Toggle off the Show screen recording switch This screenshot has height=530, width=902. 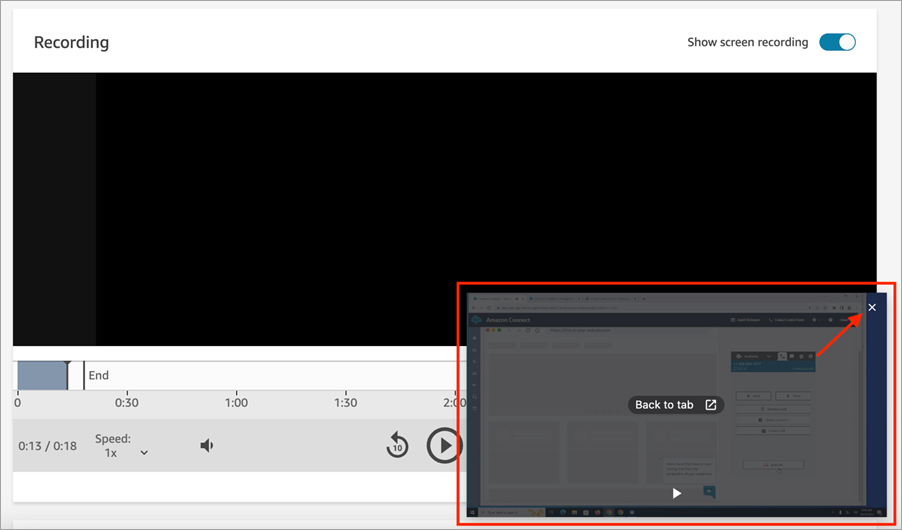tap(837, 42)
